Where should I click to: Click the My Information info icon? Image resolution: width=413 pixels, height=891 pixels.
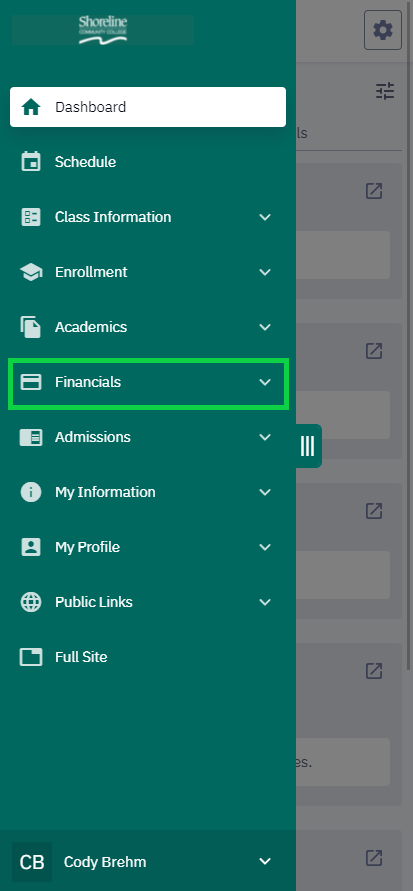31,492
